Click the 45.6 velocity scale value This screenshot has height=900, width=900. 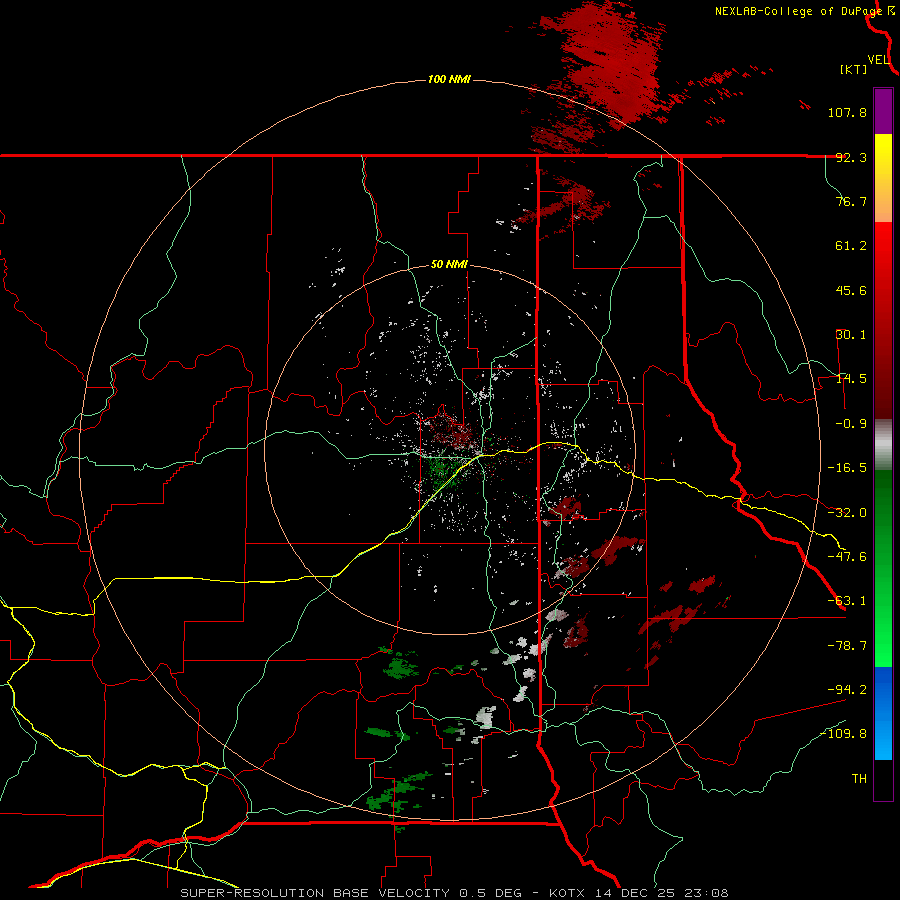click(x=851, y=290)
